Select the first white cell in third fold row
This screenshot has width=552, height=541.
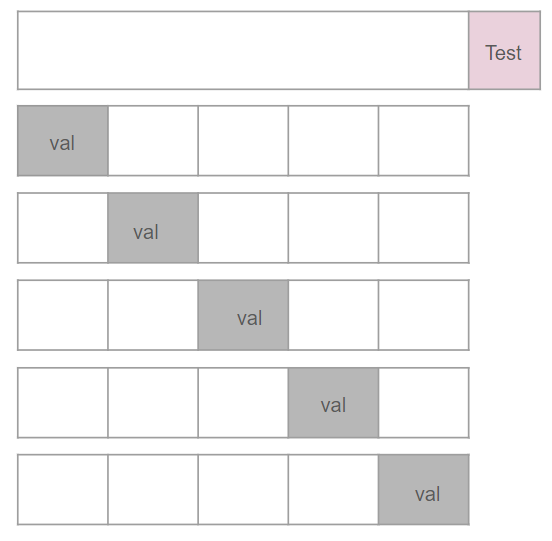63,315
